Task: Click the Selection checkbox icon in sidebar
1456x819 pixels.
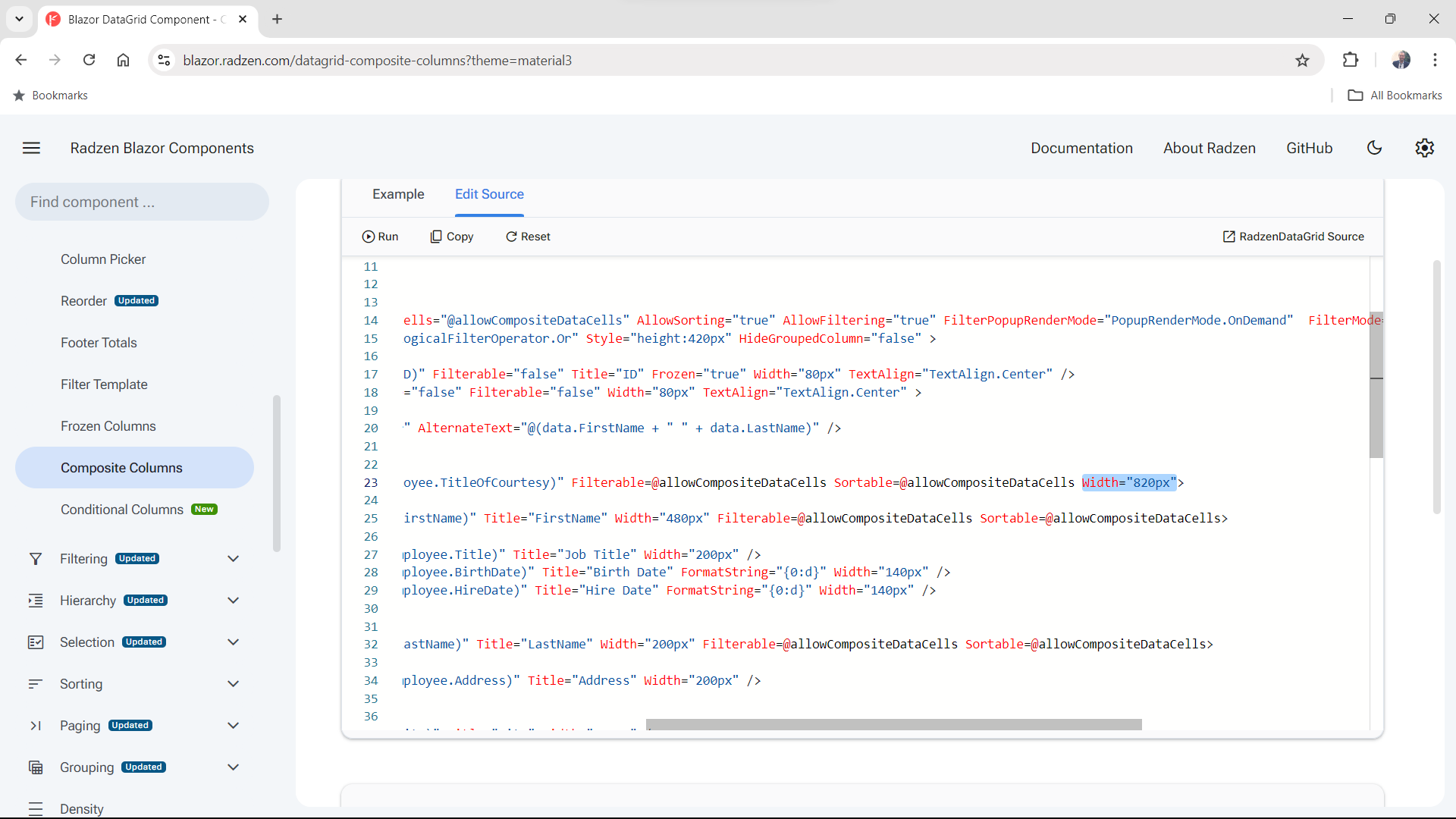Action: pyautogui.click(x=36, y=642)
